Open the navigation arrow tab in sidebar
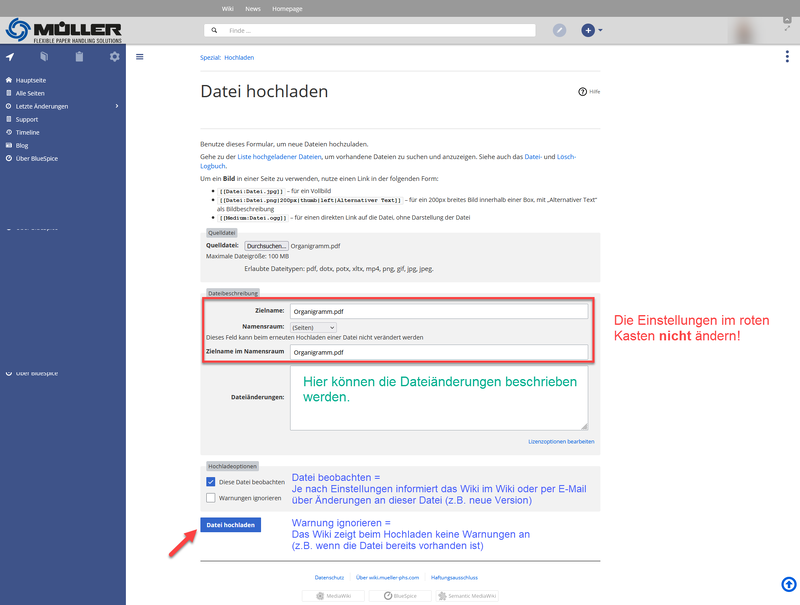The image size is (800, 605). point(9,57)
